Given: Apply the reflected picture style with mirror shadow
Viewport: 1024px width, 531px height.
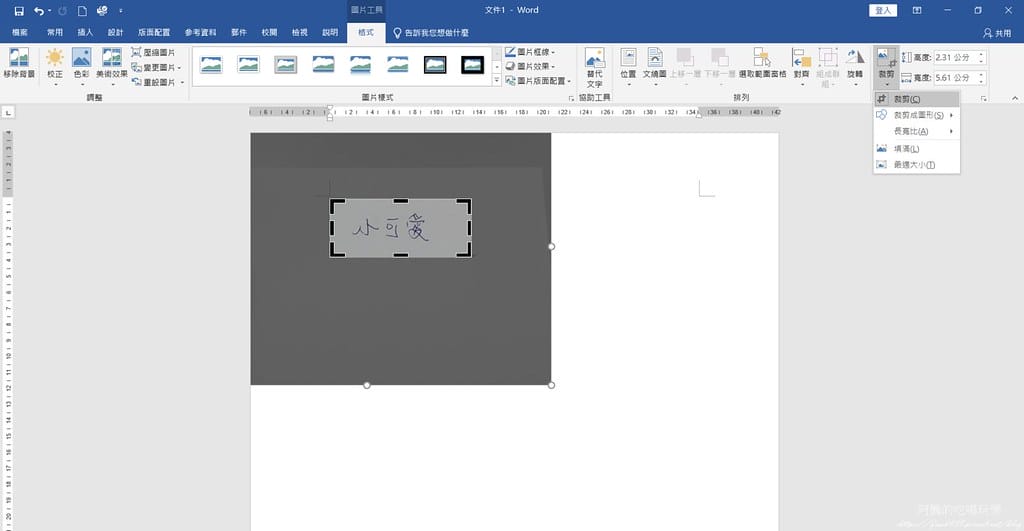Looking at the screenshot, I should tap(360, 65).
